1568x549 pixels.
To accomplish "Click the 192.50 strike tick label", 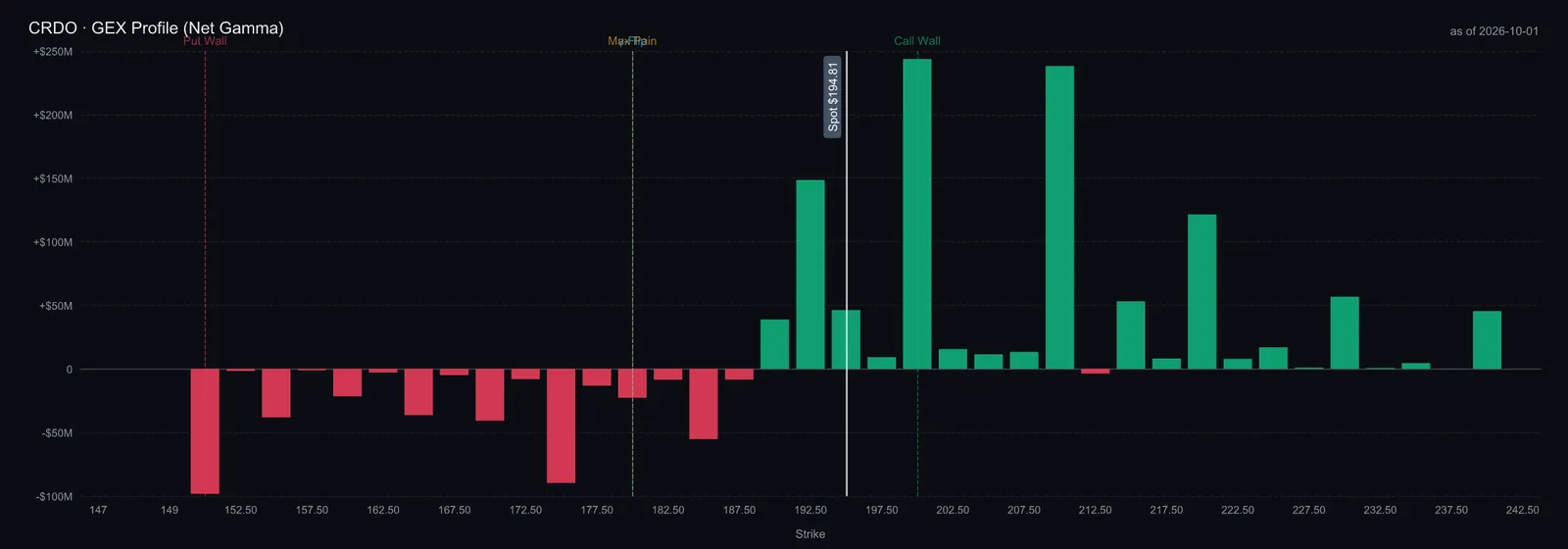I will [810, 510].
